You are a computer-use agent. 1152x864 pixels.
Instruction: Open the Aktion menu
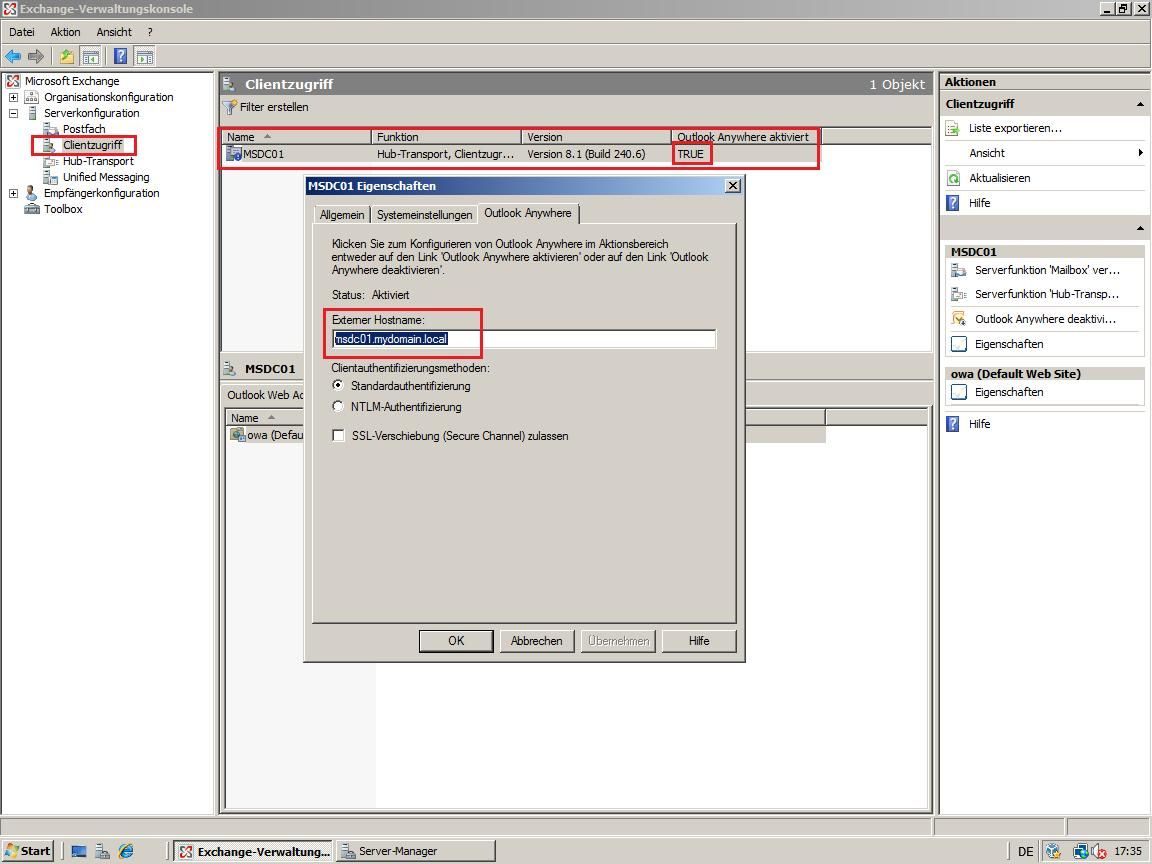tap(65, 32)
